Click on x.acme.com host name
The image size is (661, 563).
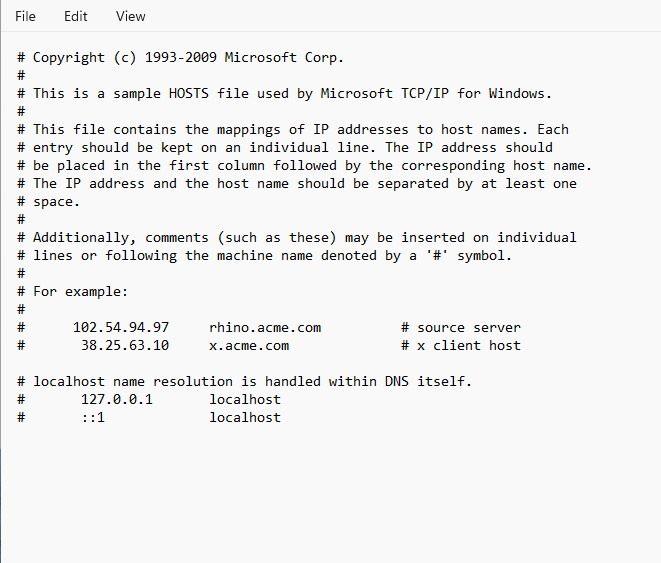pyautogui.click(x=249, y=345)
